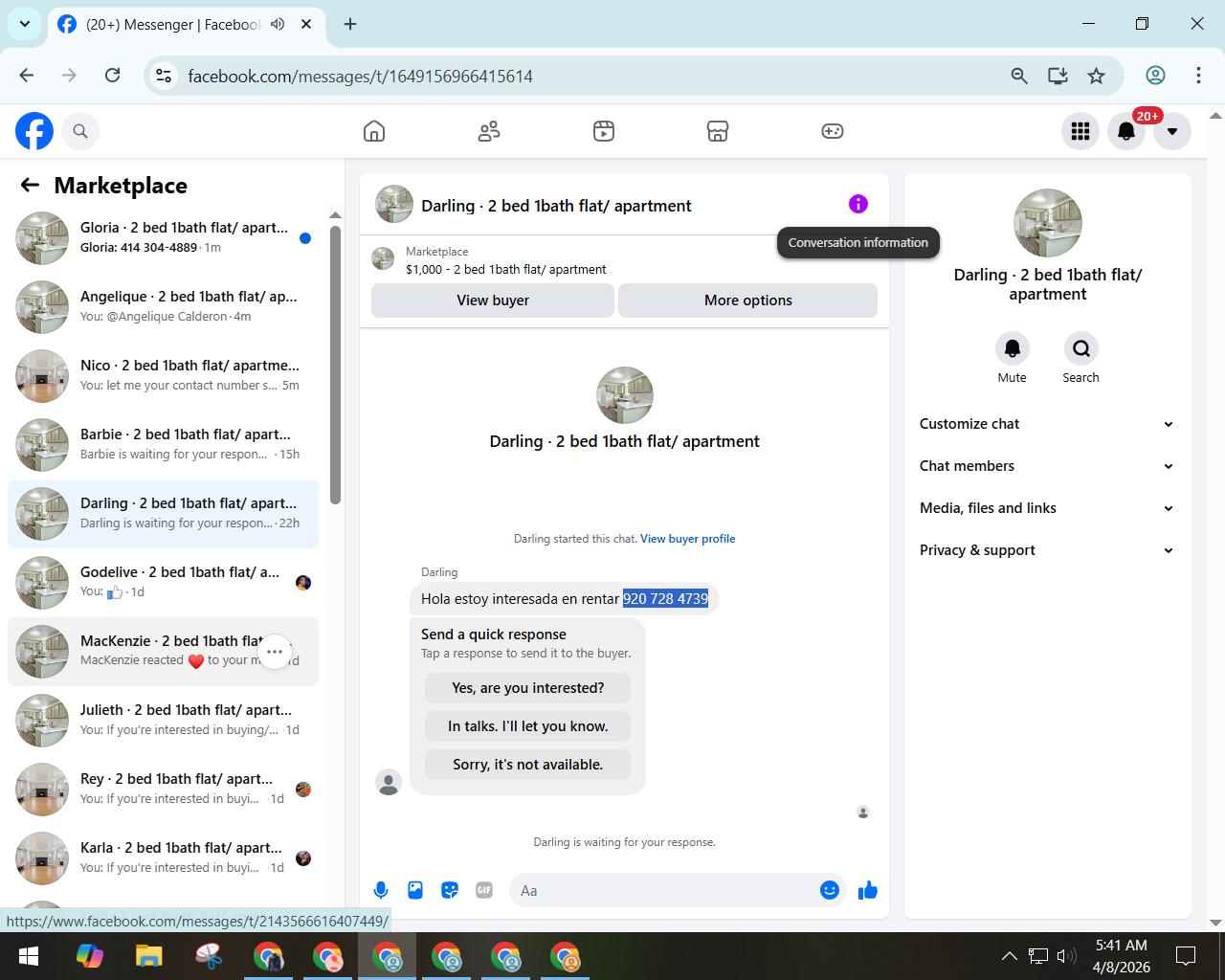Image resolution: width=1225 pixels, height=980 pixels.
Task: Open Barbie's conversation in the list
Action: point(163,445)
